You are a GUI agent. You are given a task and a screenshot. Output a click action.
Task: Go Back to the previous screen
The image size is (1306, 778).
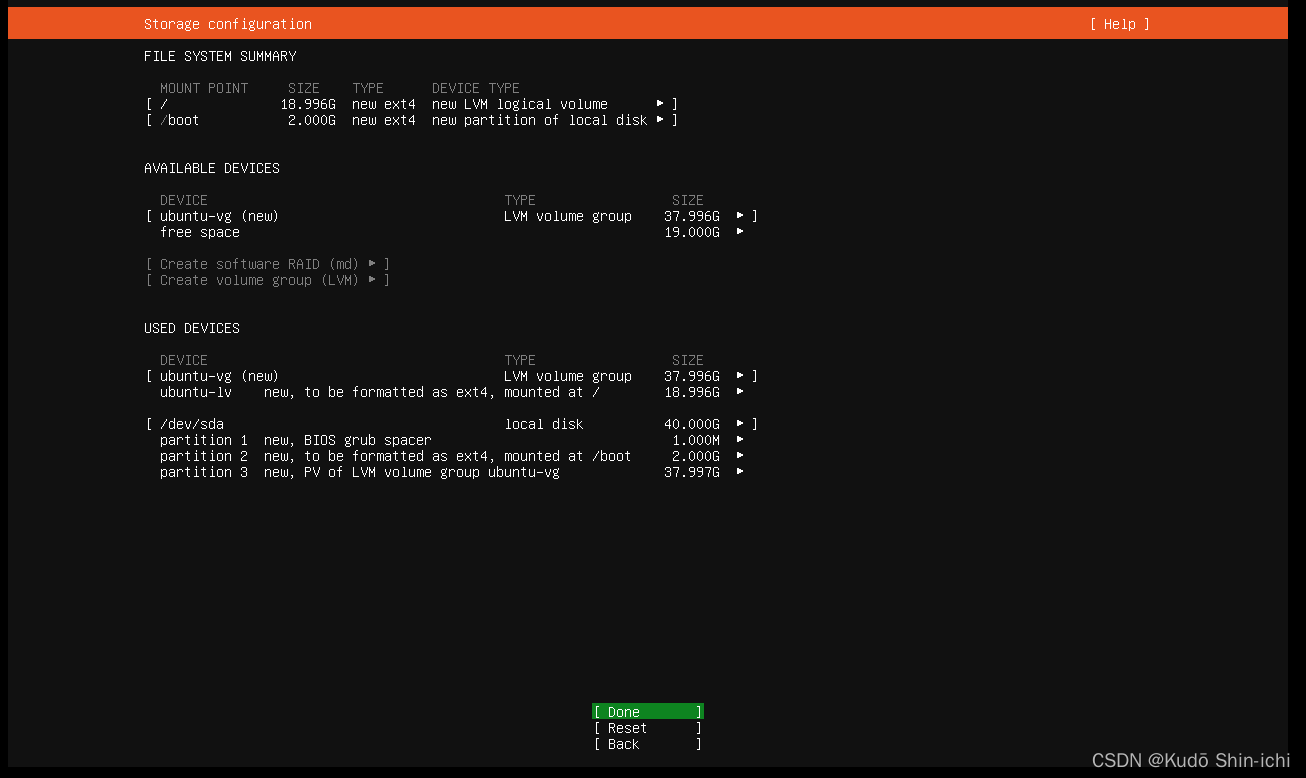648,744
